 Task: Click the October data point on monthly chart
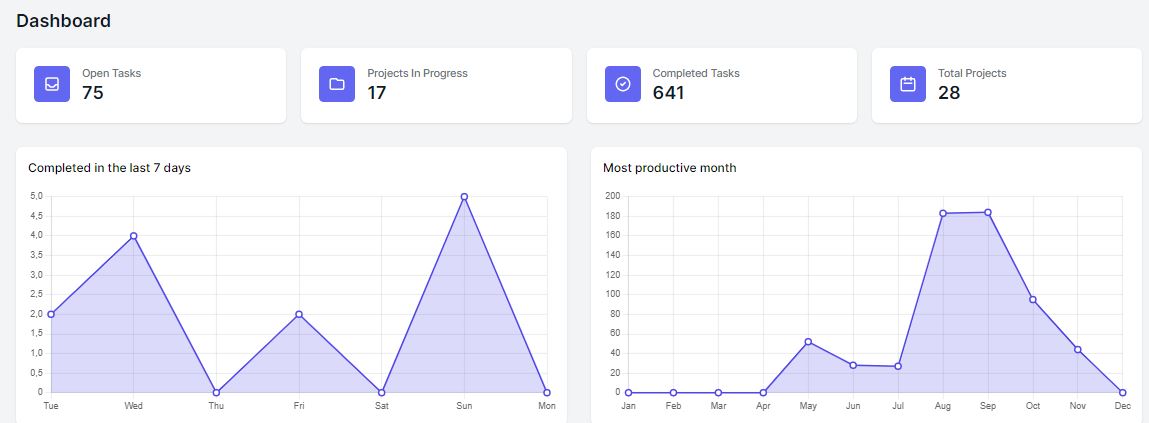pos(1033,300)
